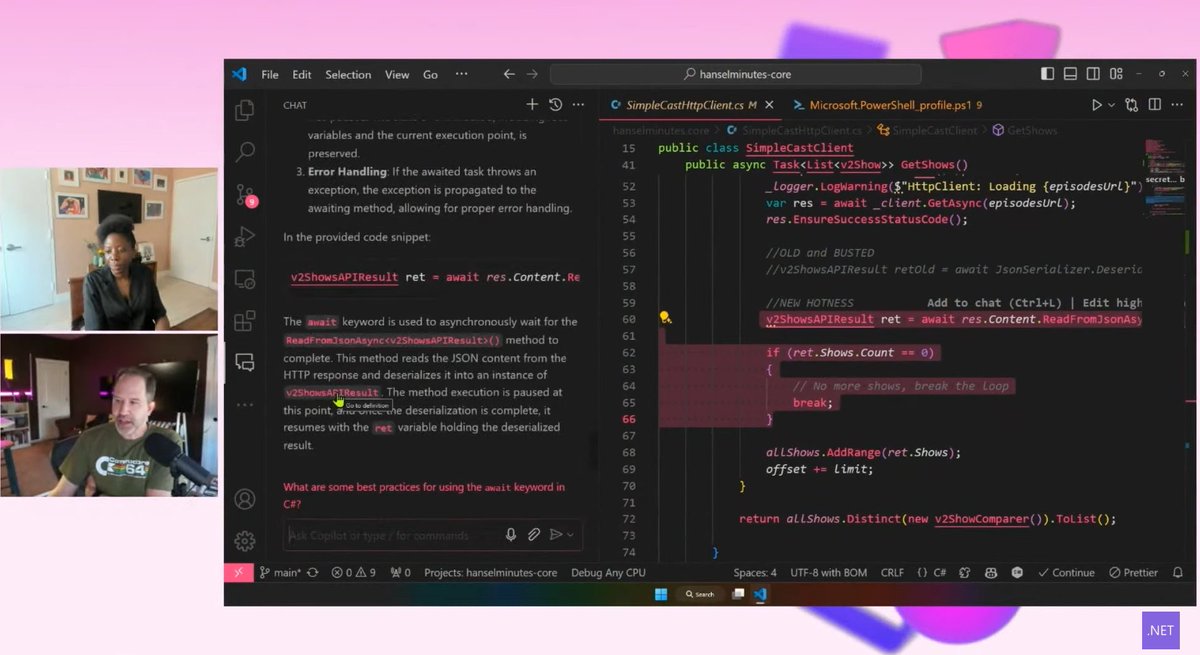The width and height of the screenshot is (1200, 655).
Task: Click the suggested await best practices question
Action: point(424,495)
